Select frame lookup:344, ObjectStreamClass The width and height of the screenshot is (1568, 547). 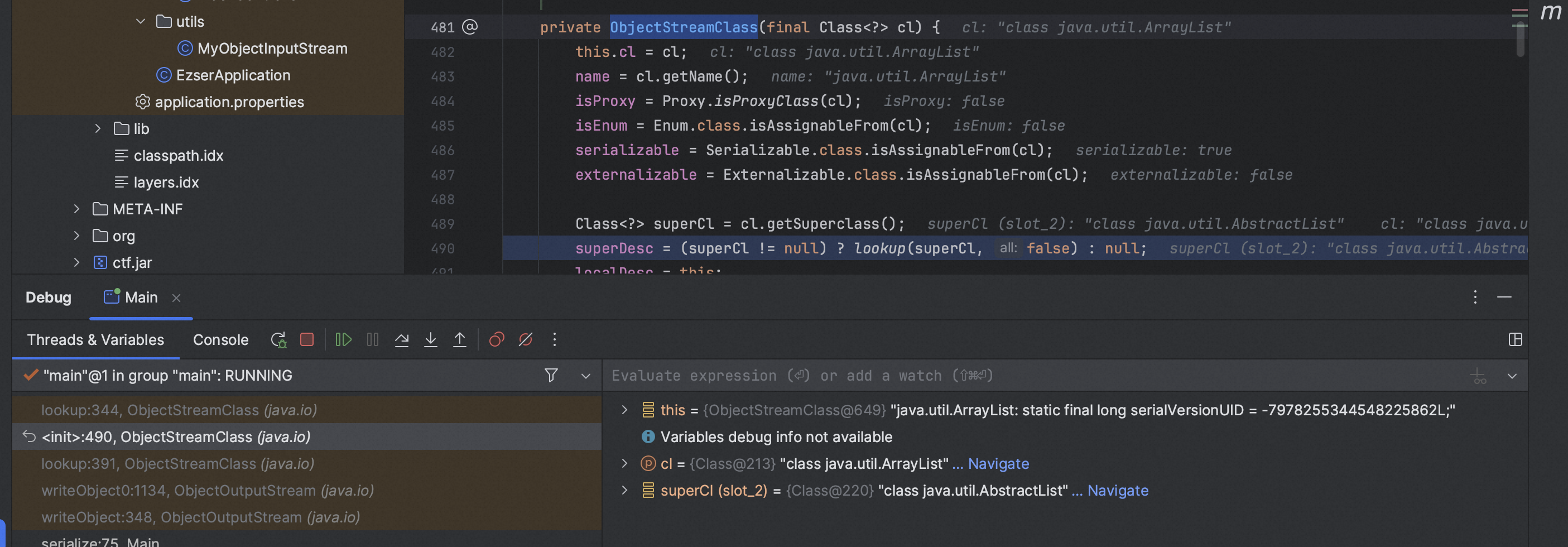pos(307,410)
